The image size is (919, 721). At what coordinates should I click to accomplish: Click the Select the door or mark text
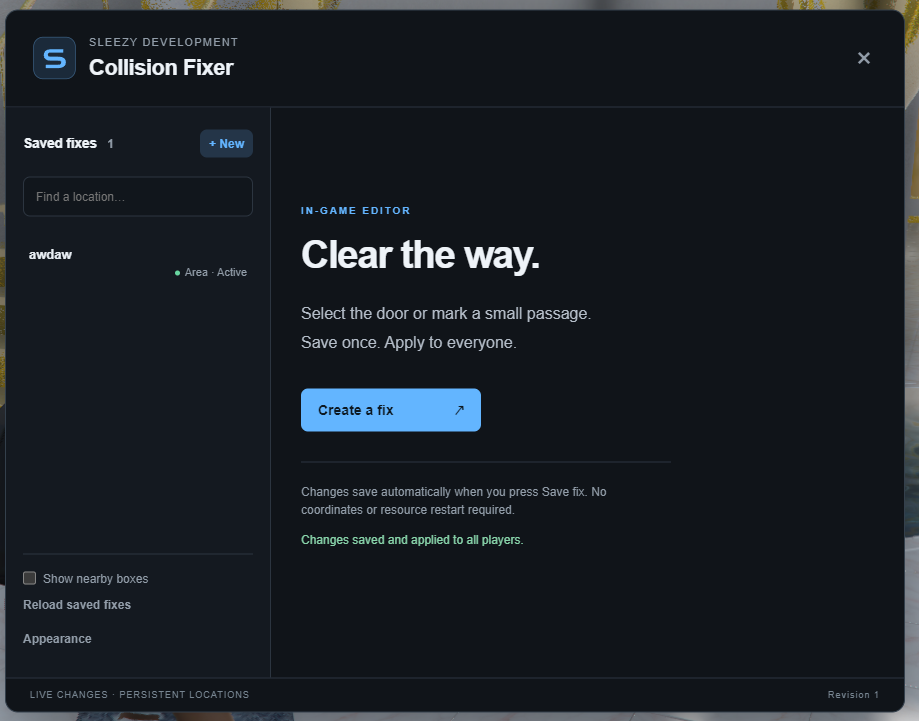tap(446, 314)
